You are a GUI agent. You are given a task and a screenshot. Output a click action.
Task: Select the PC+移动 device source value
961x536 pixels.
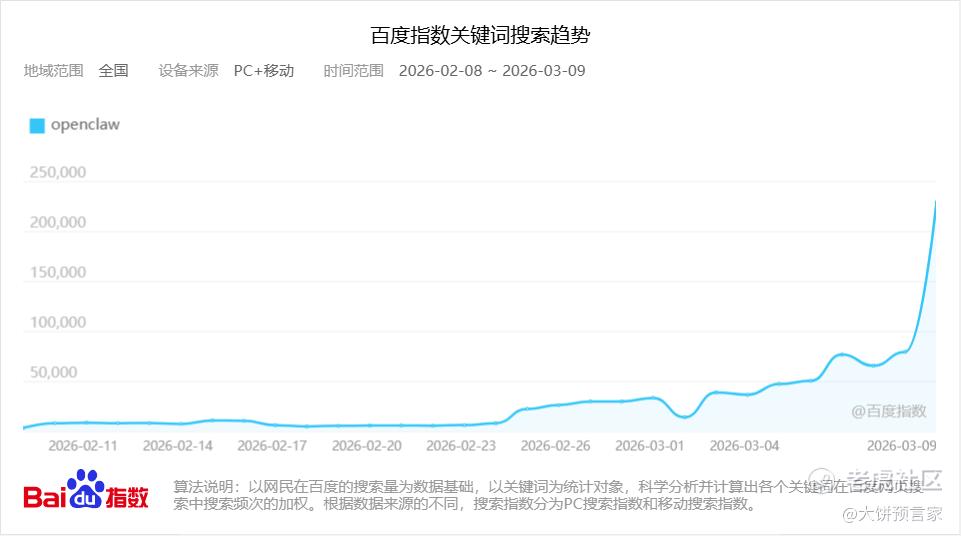point(264,70)
